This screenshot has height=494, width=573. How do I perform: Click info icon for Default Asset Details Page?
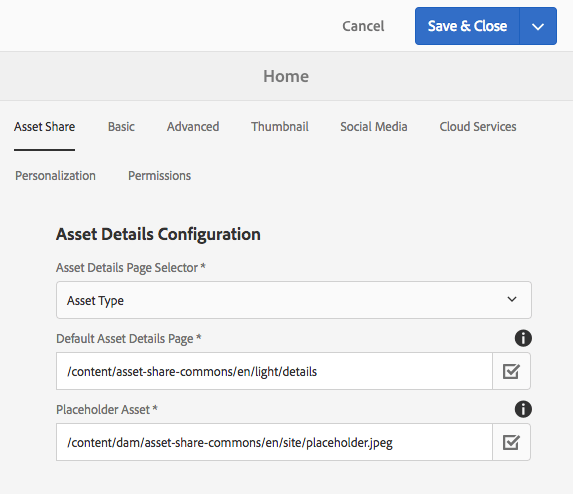click(x=523, y=338)
